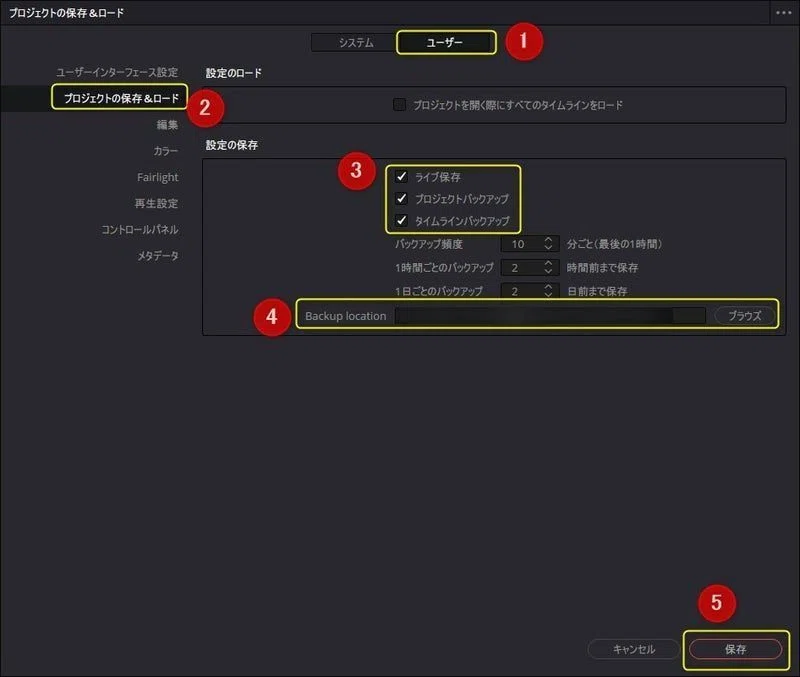Screen dimensions: 800x677
Task: Enable loading all timelines when opening project
Action: click(x=399, y=105)
